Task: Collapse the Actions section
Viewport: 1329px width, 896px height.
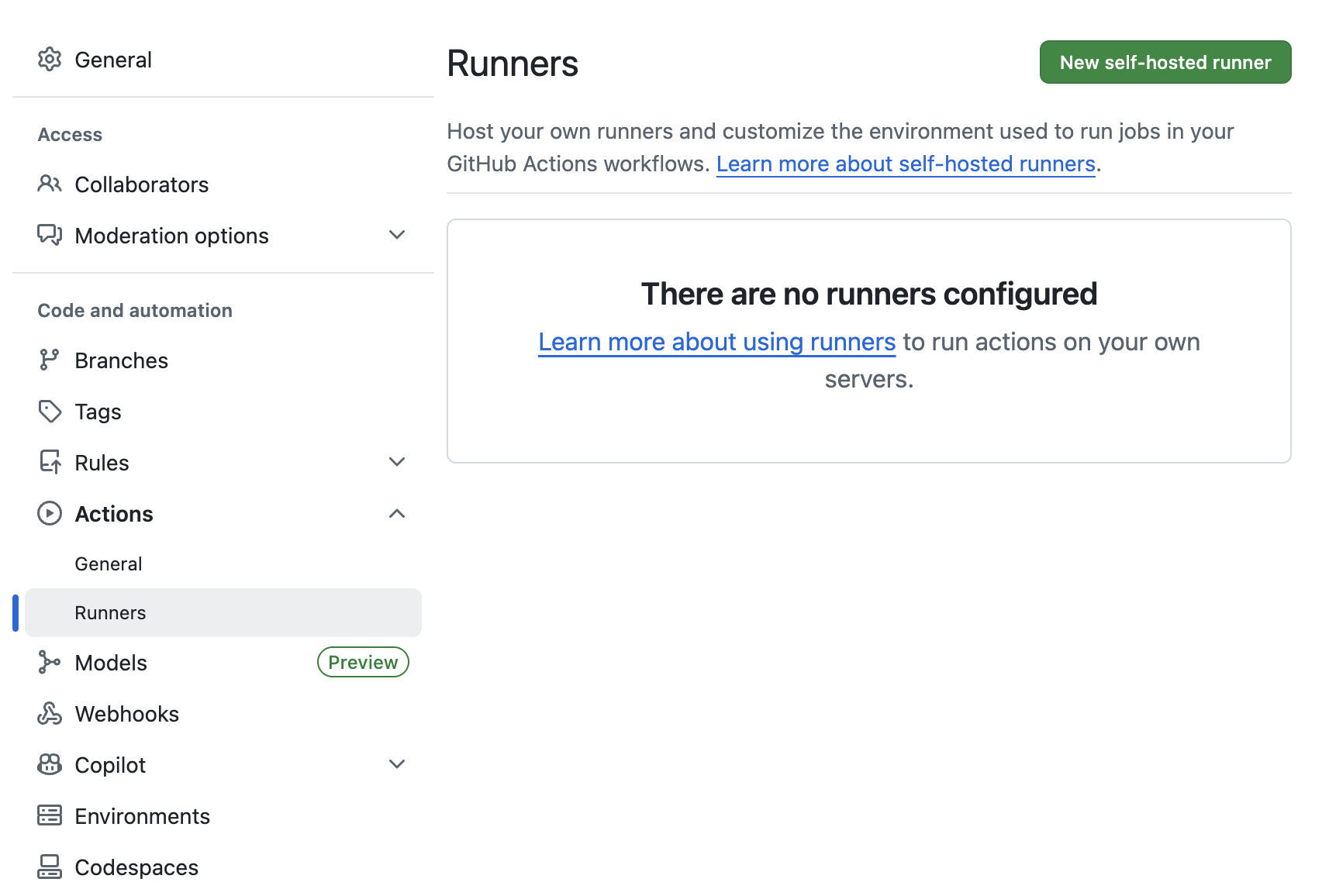Action: click(397, 512)
